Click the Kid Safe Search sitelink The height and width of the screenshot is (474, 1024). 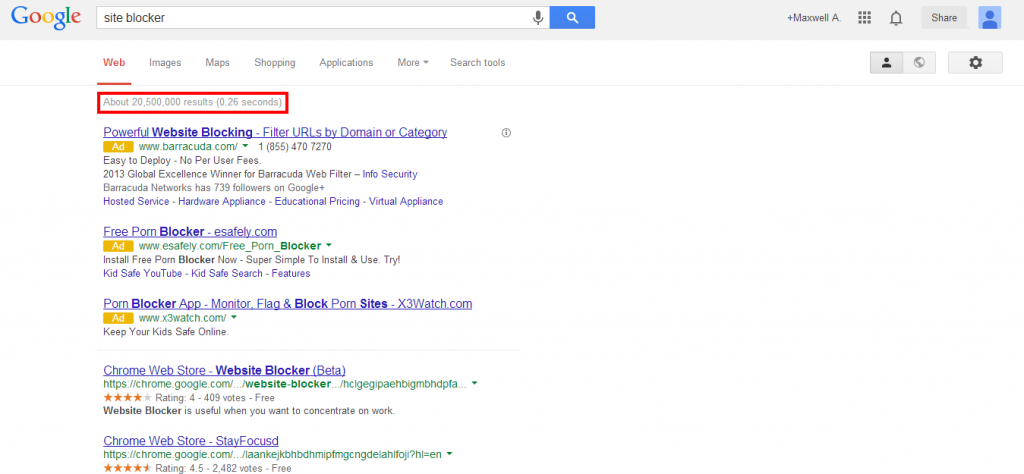[227, 274]
